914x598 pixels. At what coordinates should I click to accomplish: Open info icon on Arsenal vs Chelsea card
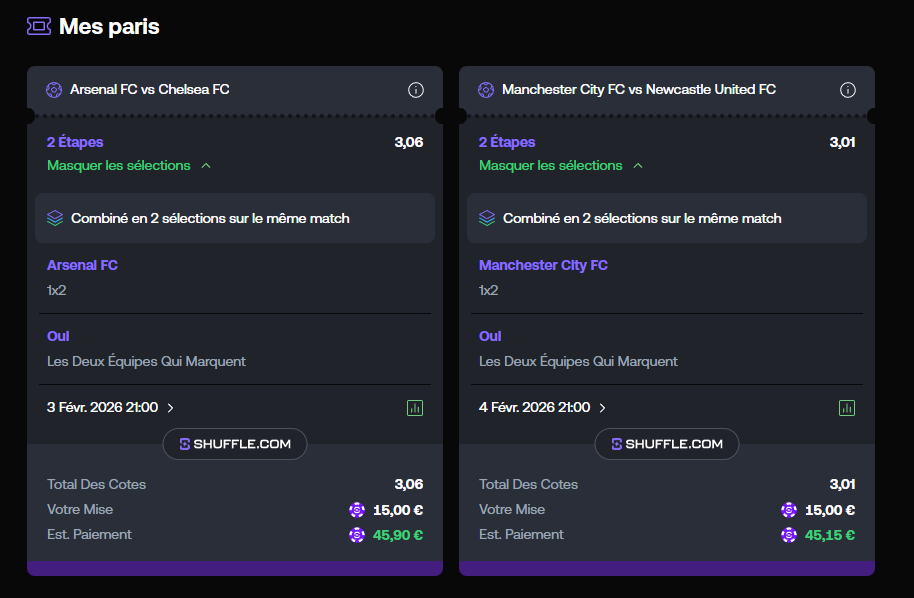(416, 90)
